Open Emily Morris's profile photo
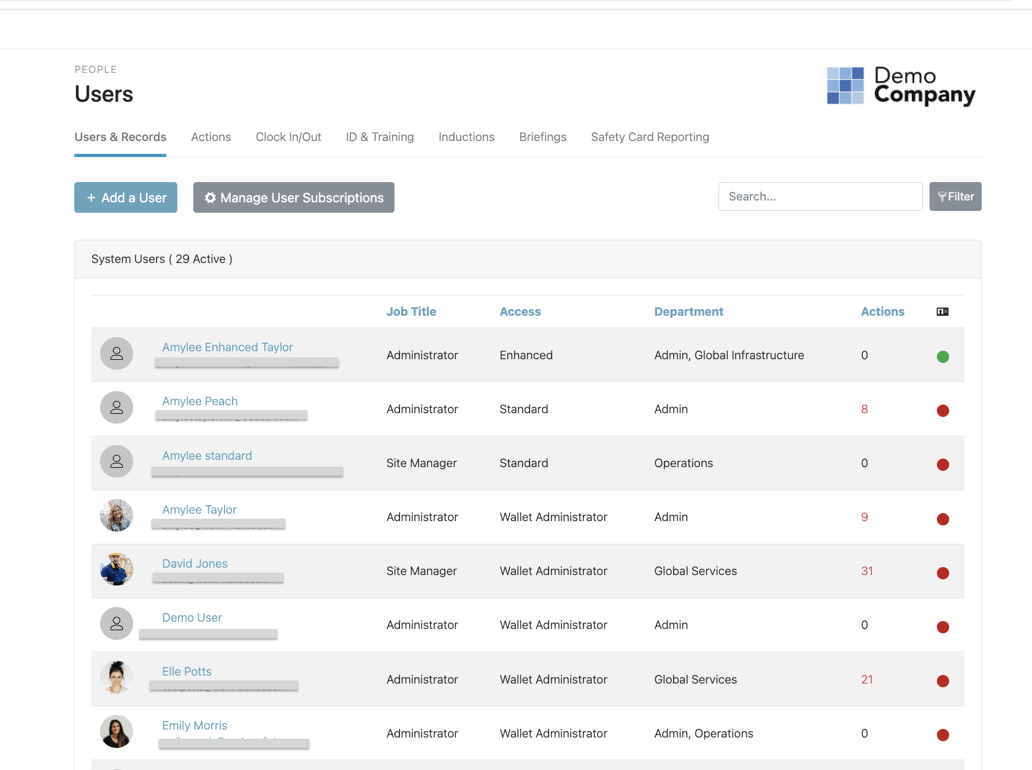The width and height of the screenshot is (1032, 770). [116, 731]
